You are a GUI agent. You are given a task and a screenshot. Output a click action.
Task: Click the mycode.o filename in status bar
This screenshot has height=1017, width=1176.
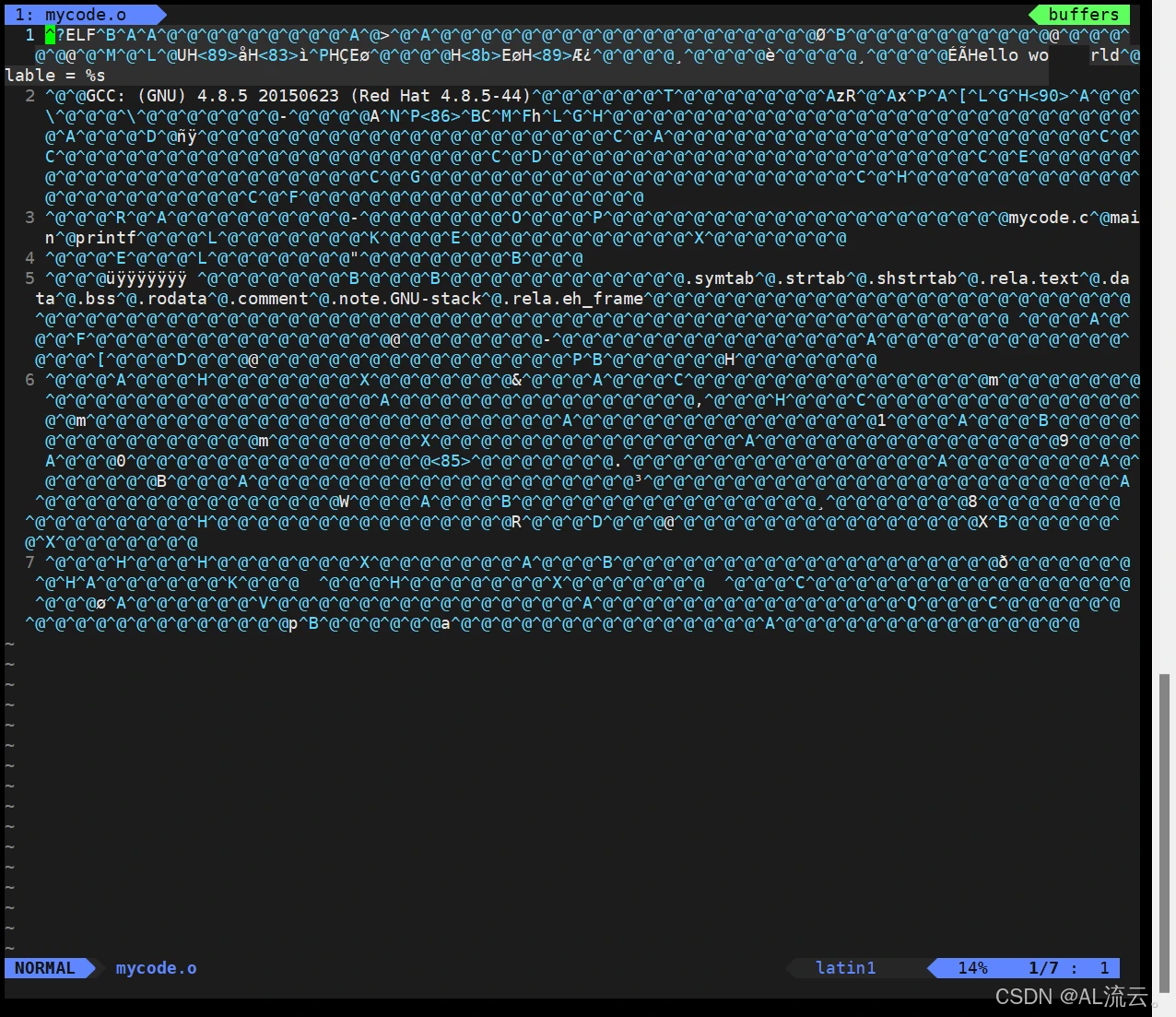156,968
